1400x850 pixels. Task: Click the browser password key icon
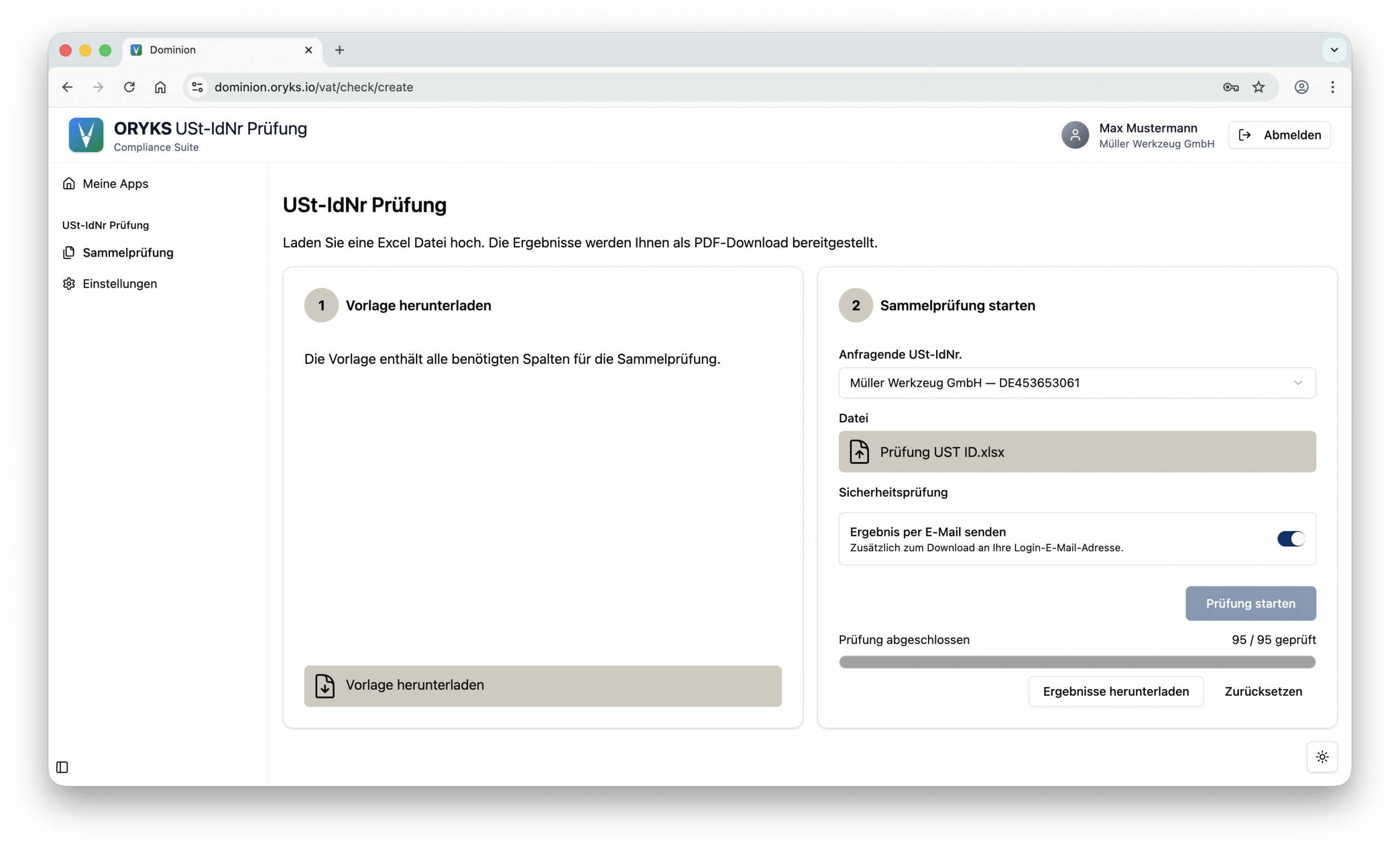pos(1230,87)
